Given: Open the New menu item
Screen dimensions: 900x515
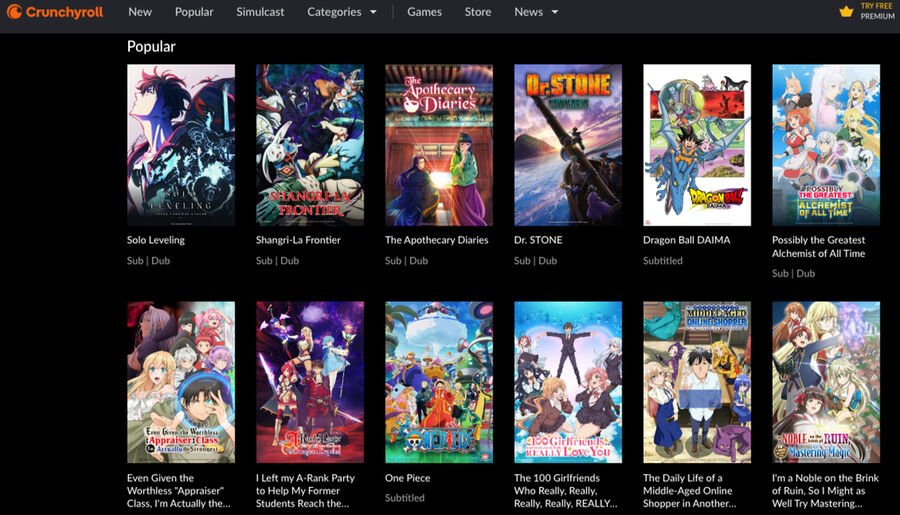Looking at the screenshot, I should [140, 12].
